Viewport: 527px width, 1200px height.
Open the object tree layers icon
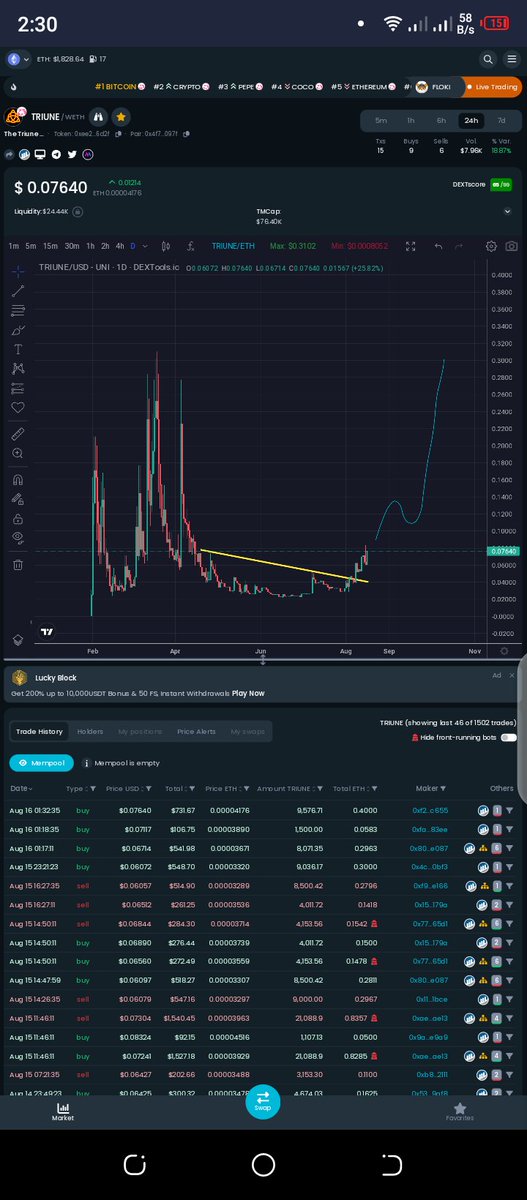18,640
